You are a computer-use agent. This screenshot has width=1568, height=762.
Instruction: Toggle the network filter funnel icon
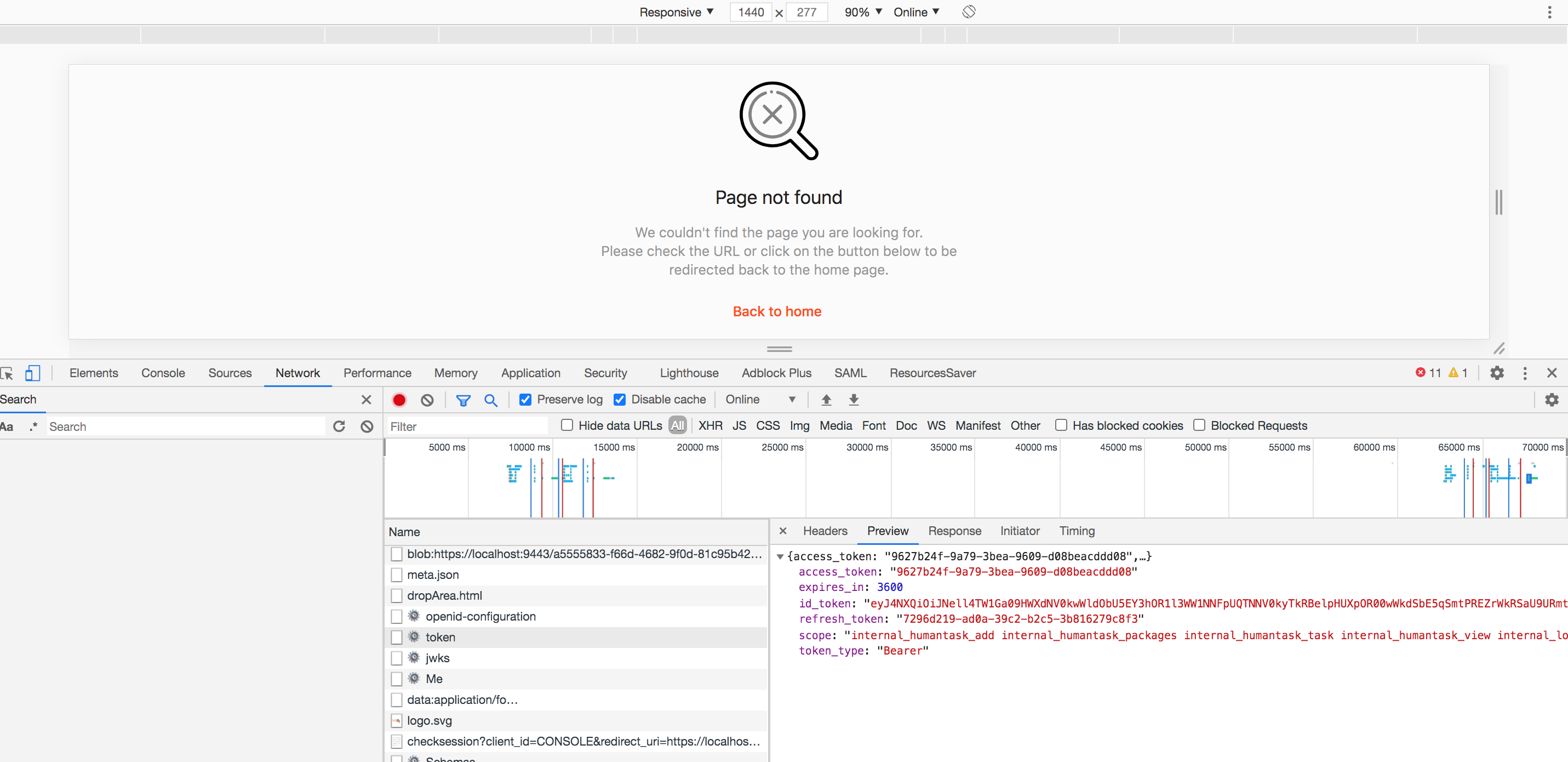462,400
